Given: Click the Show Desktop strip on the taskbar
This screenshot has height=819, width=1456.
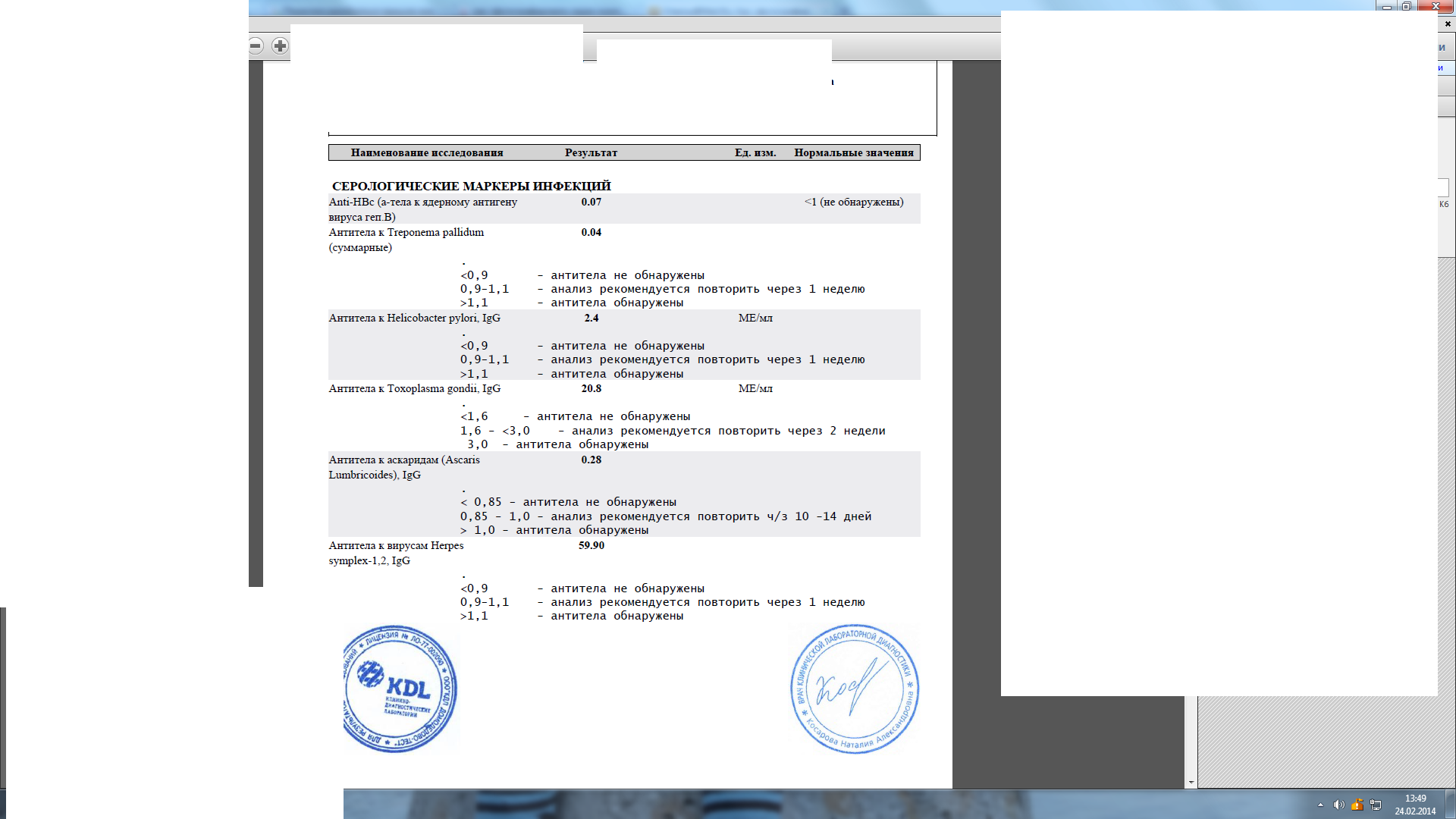Looking at the screenshot, I should 1451,804.
